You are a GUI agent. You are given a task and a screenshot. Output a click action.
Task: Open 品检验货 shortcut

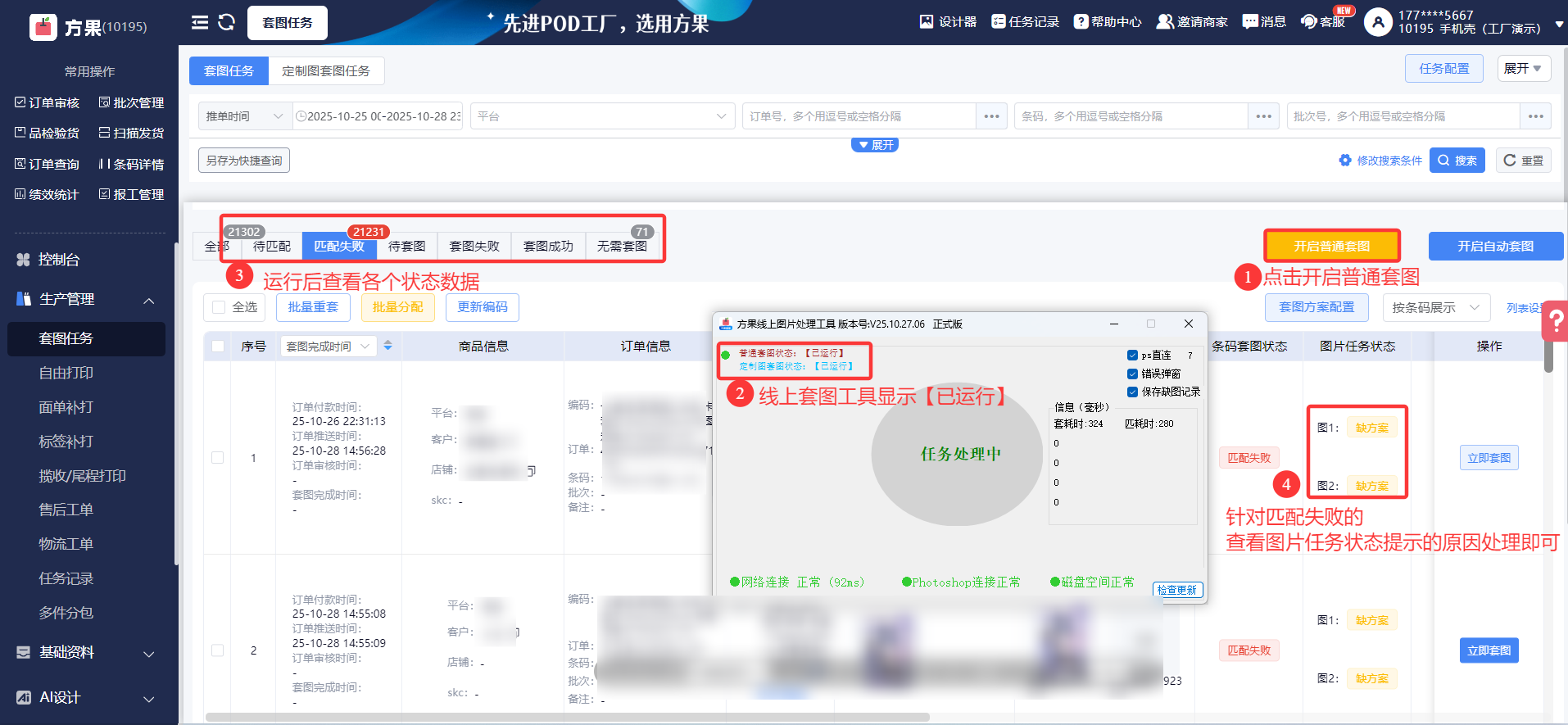[x=47, y=133]
